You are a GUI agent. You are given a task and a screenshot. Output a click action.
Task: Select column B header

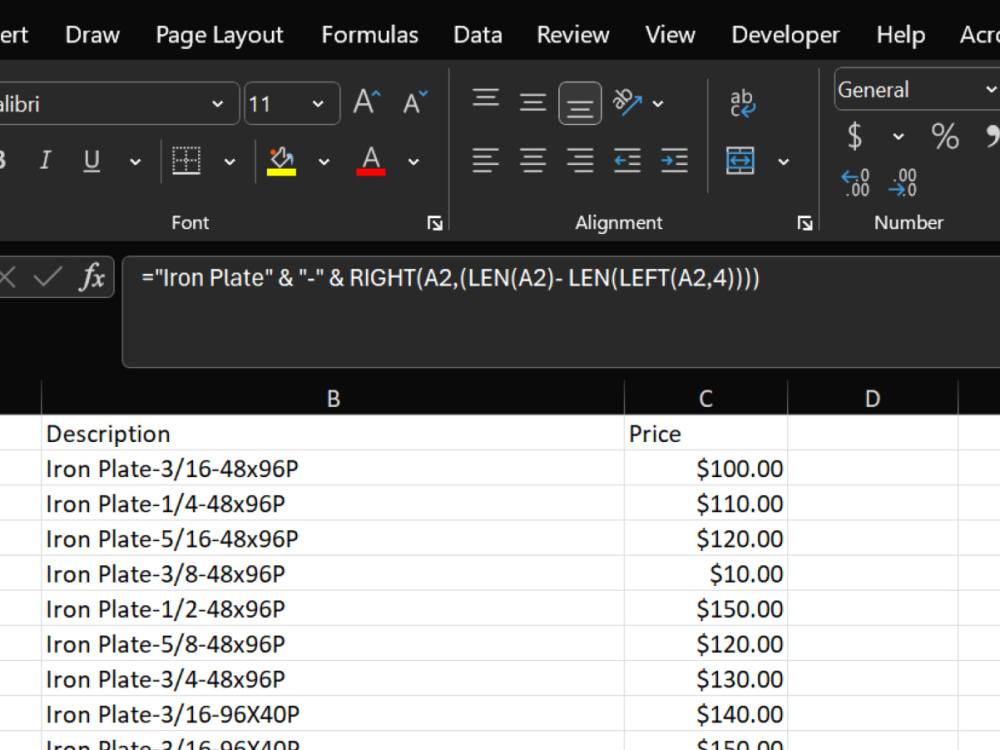tap(333, 398)
